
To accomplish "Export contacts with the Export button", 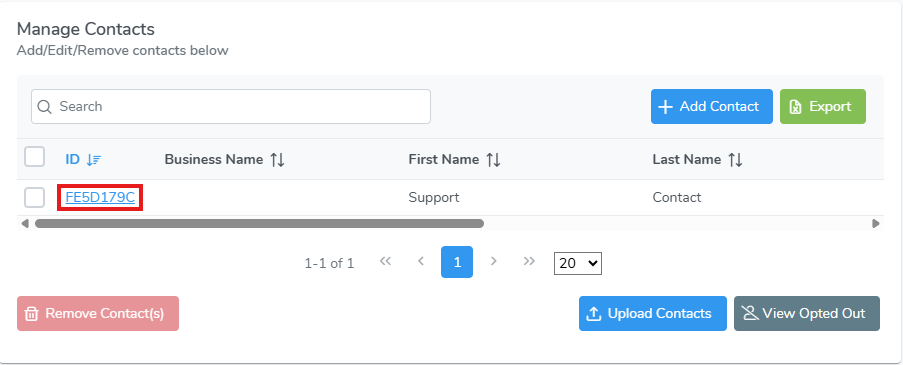I will [x=823, y=107].
